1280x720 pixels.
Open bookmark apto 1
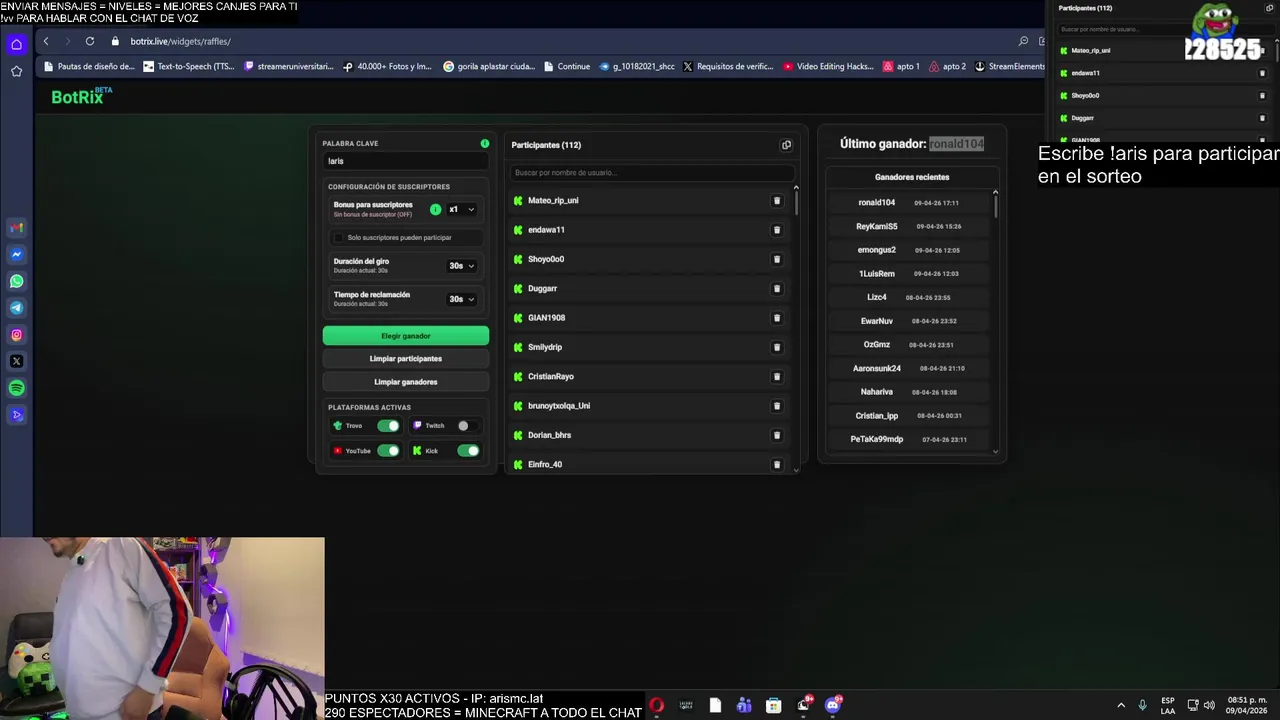(x=901, y=67)
